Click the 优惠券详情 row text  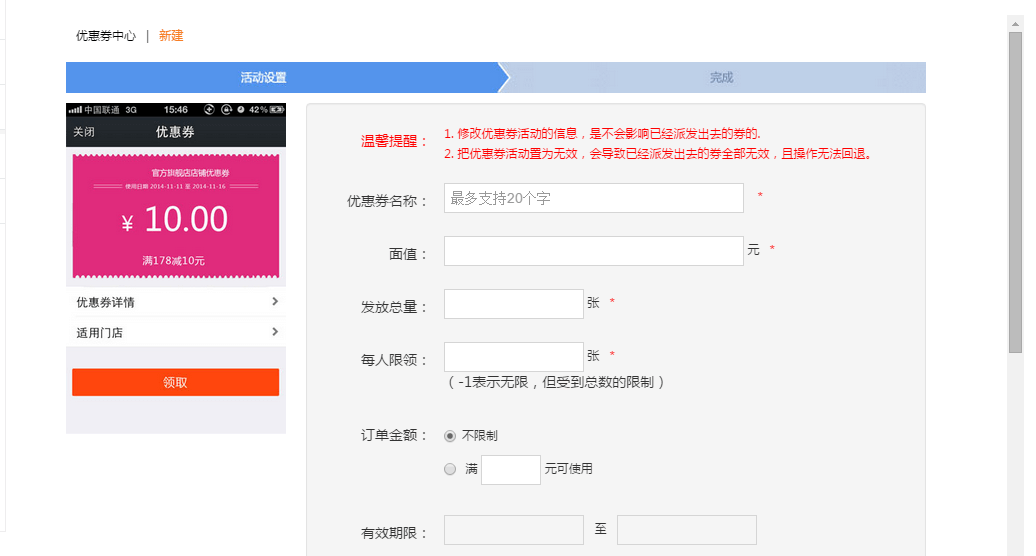[106, 302]
